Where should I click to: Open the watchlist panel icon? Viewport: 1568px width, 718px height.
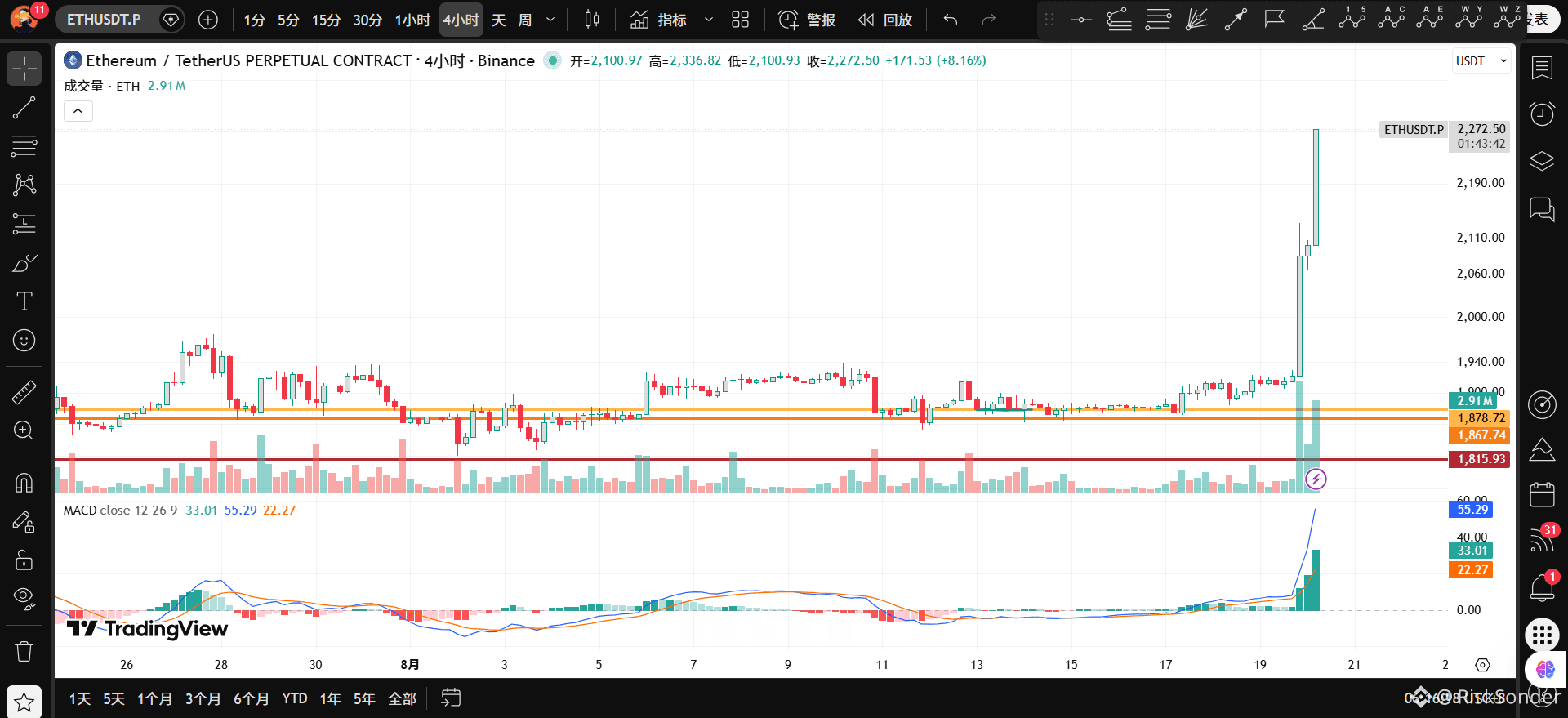(1542, 68)
